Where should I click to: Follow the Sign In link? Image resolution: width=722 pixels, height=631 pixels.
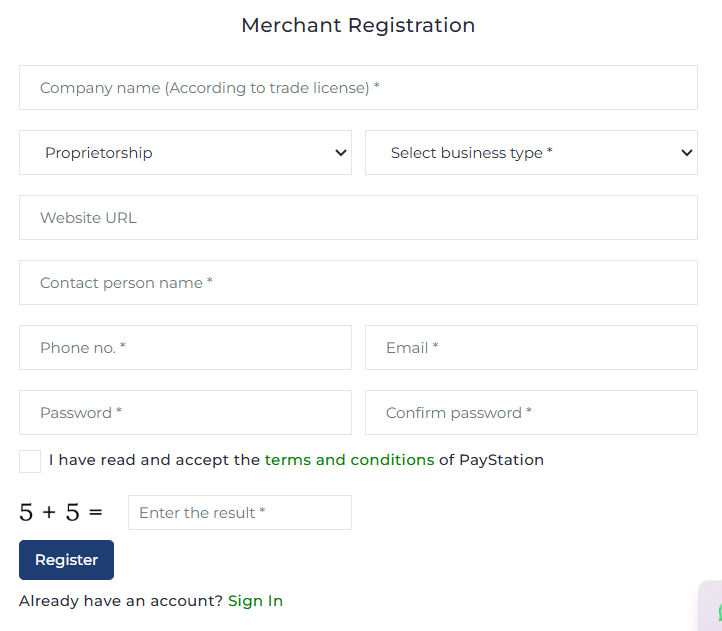(x=255, y=601)
